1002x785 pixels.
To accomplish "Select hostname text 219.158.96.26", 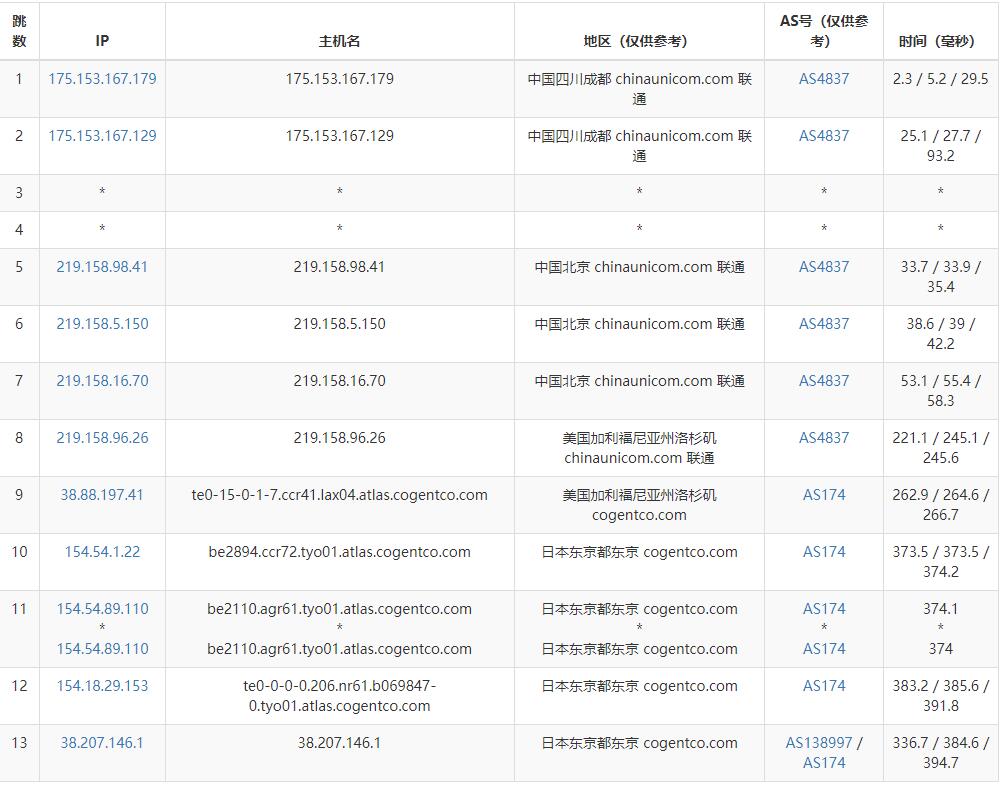I will pos(339,437).
